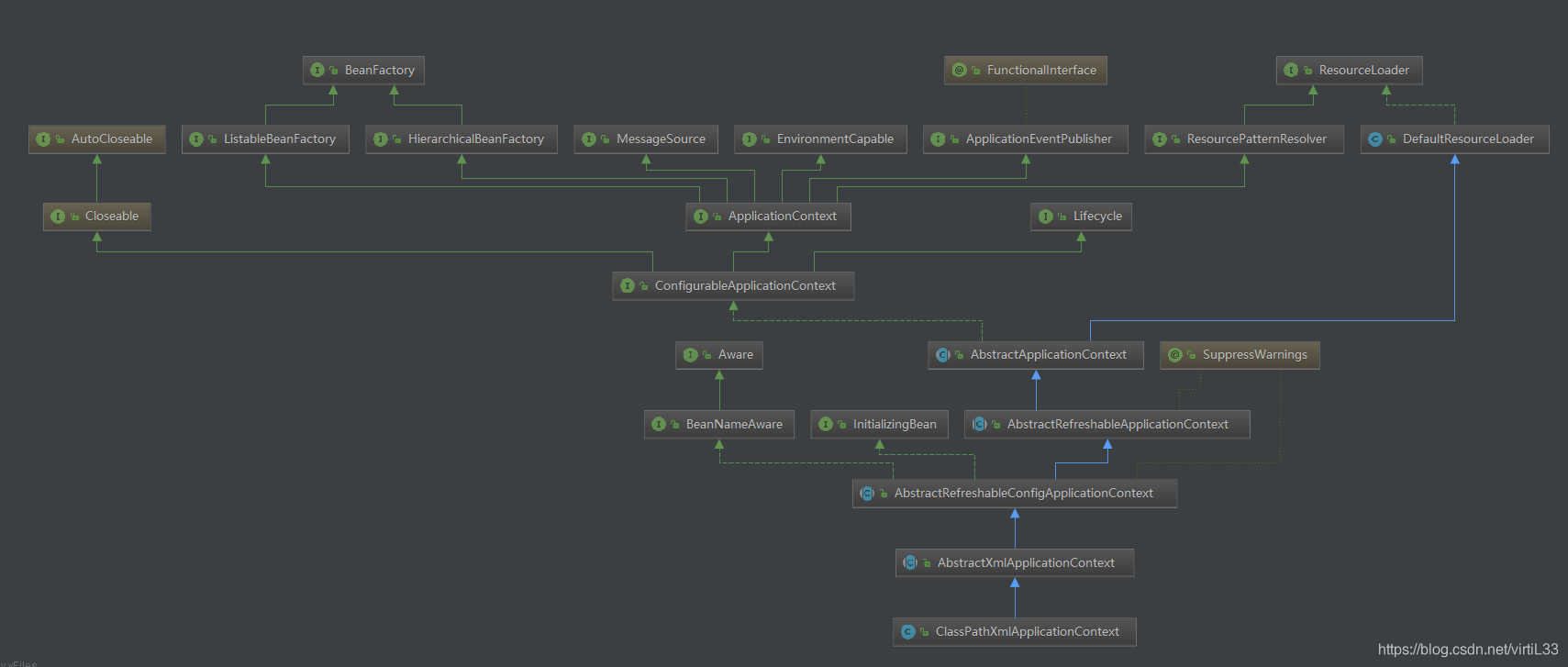Image resolution: width=1568 pixels, height=667 pixels.
Task: Select the AbstractApplicationContext label
Action: coord(1049,355)
